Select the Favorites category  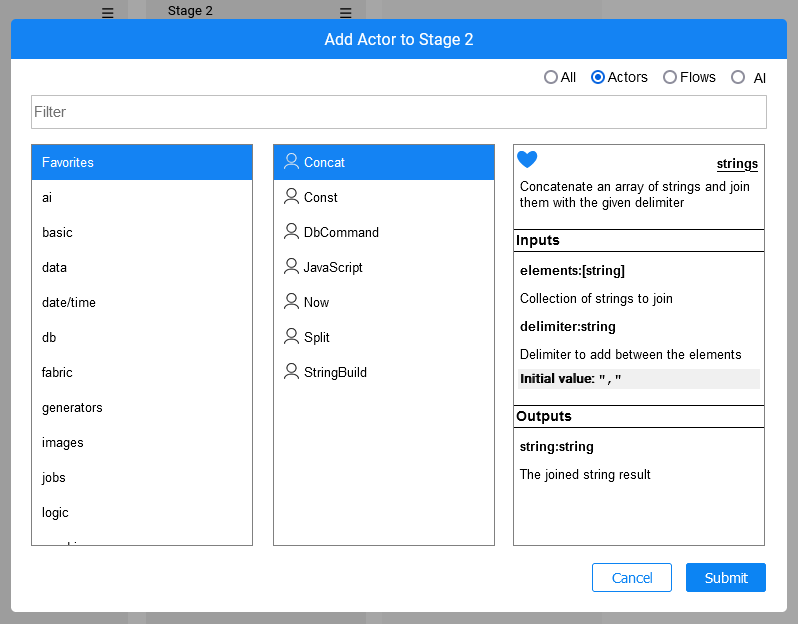tap(142, 162)
